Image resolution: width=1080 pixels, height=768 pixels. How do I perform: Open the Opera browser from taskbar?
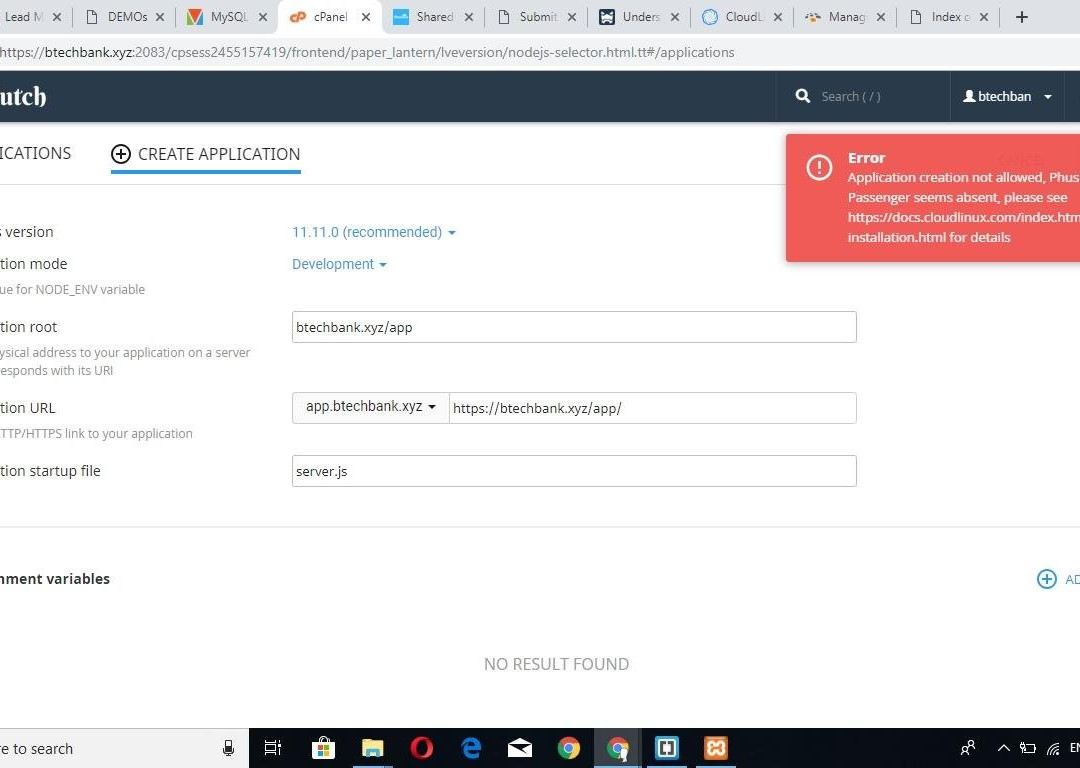click(x=422, y=748)
